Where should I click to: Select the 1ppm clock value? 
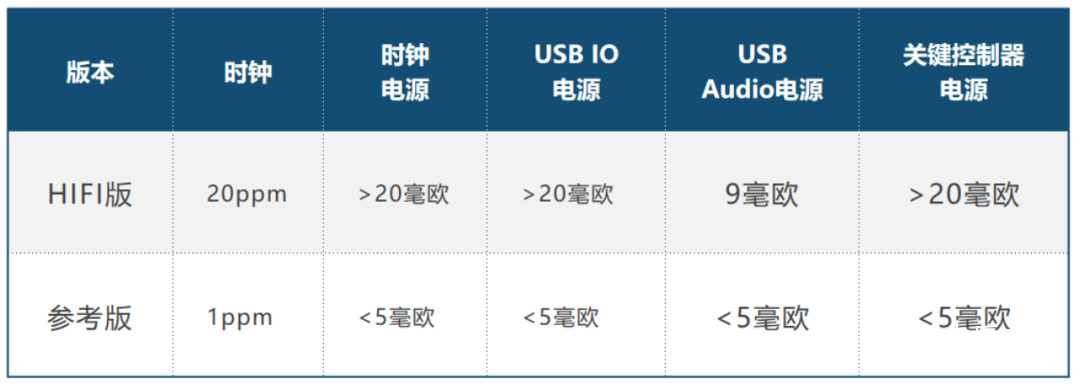240,318
